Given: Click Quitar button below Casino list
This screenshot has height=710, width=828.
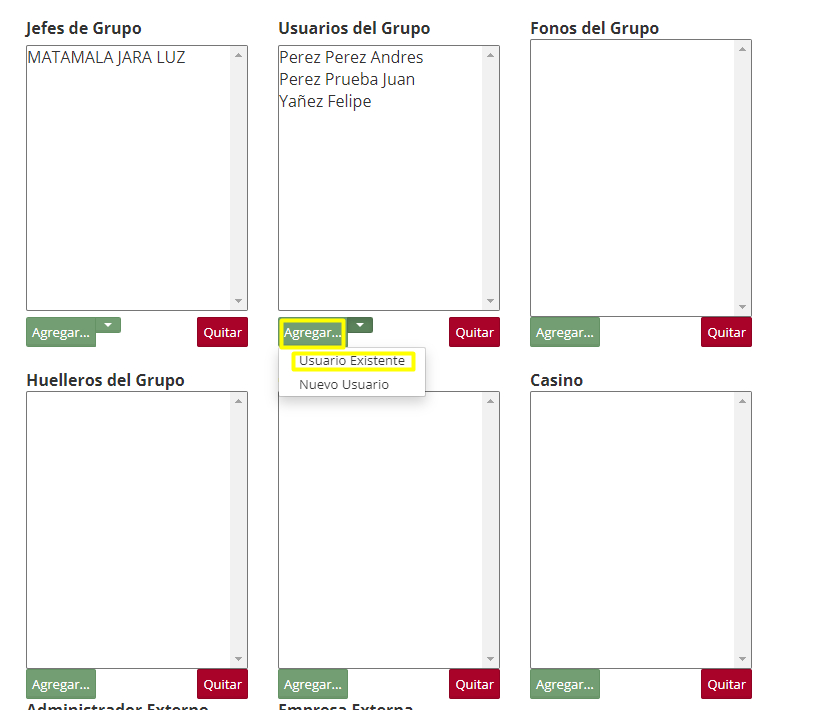Looking at the screenshot, I should coord(726,685).
